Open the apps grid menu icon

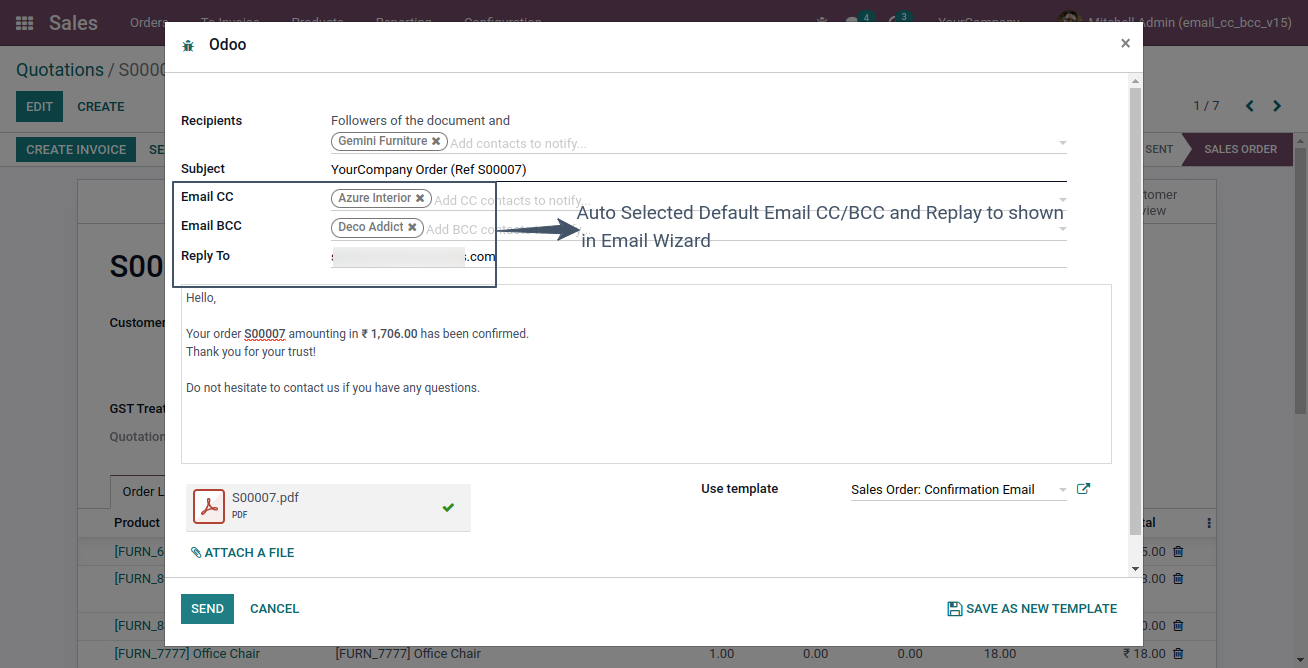point(25,22)
